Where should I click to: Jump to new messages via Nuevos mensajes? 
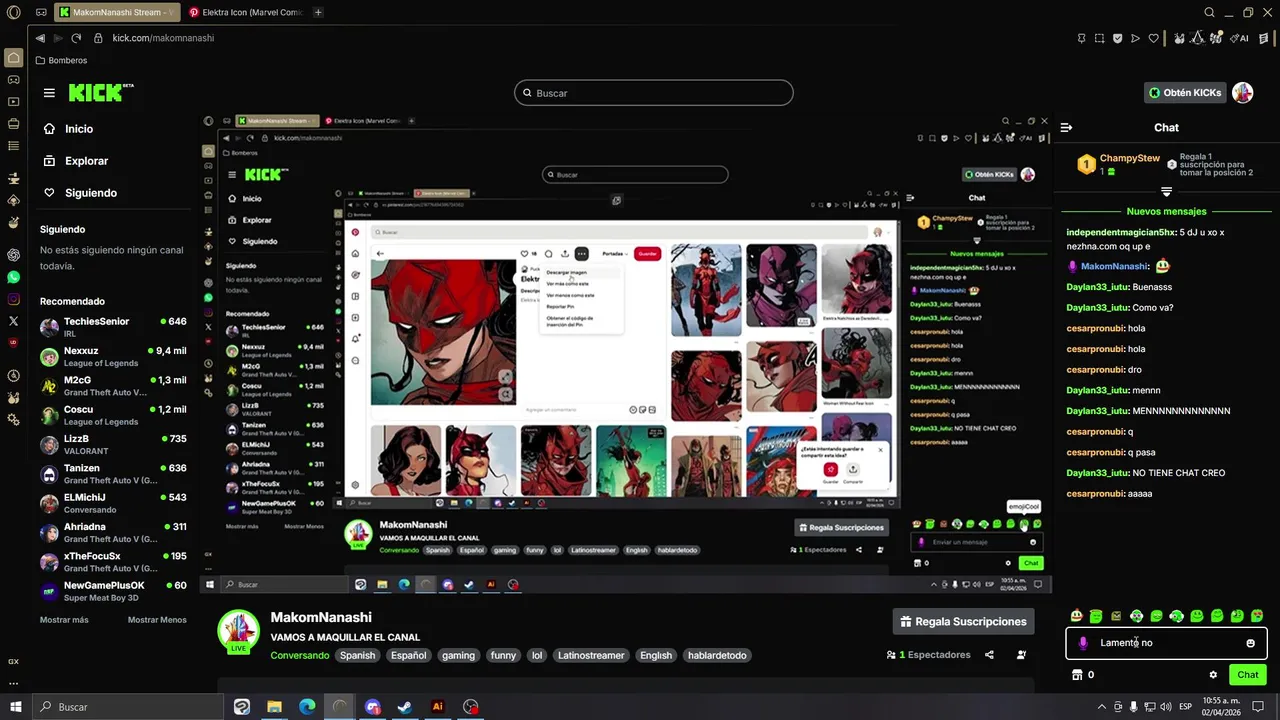click(1166, 211)
